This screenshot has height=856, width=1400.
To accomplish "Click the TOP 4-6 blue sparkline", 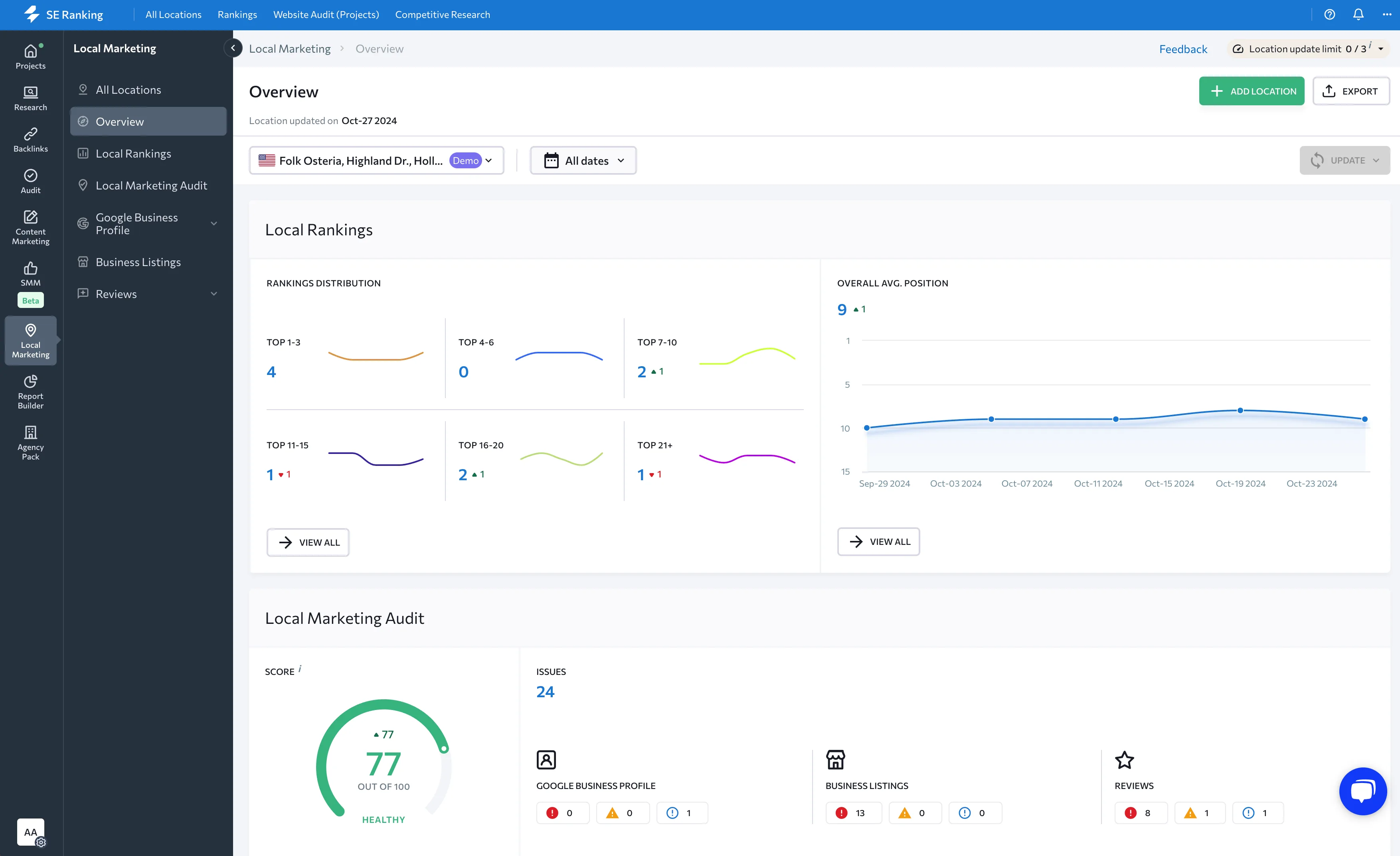I will [x=558, y=356].
